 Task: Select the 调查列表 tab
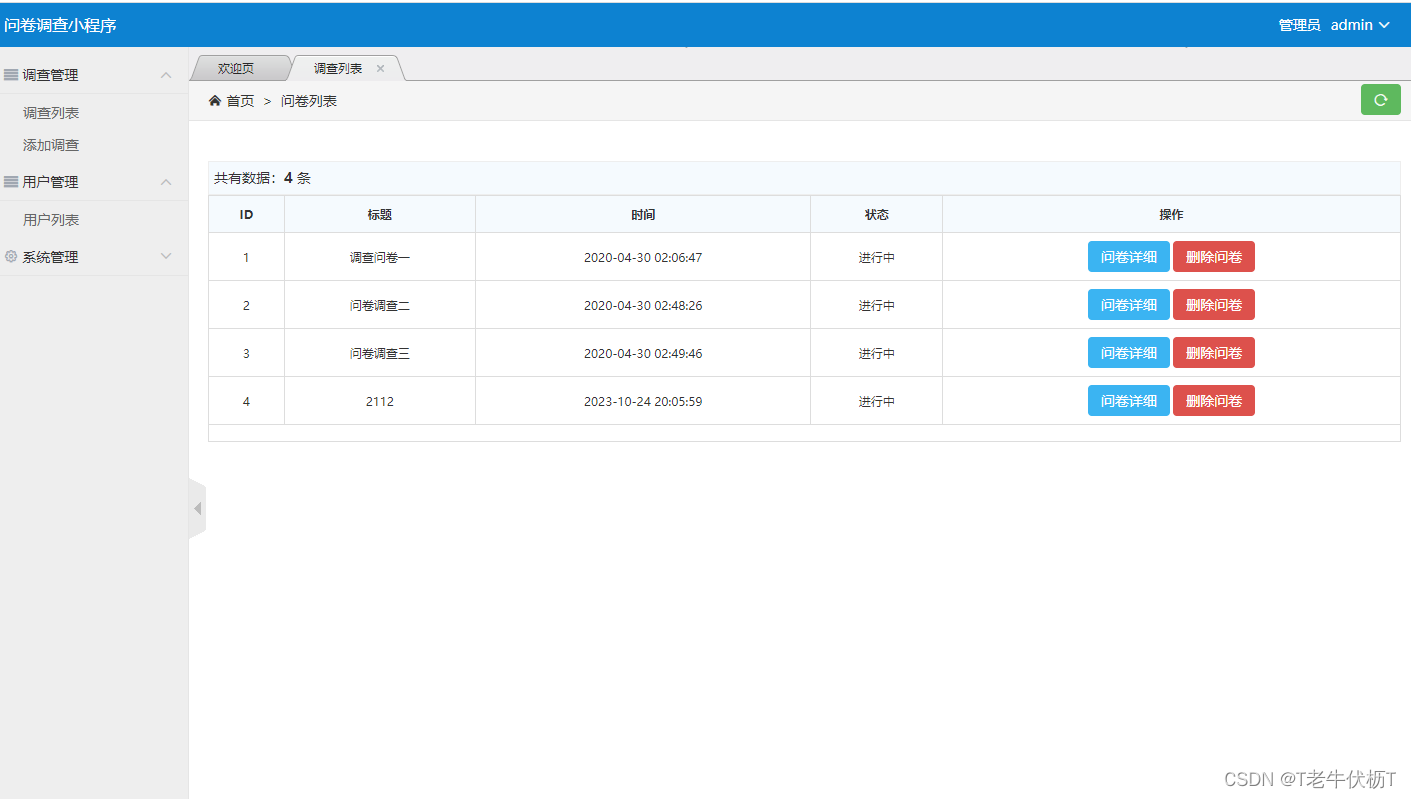tap(338, 69)
